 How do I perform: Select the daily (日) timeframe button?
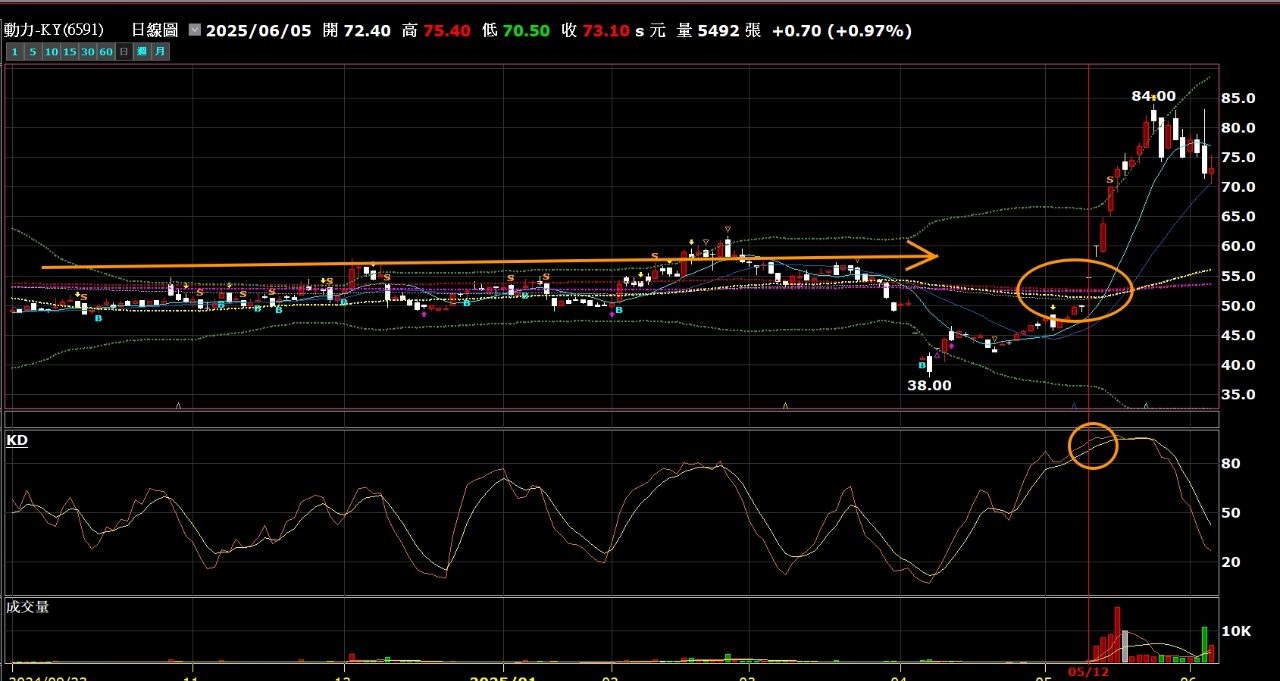point(124,51)
